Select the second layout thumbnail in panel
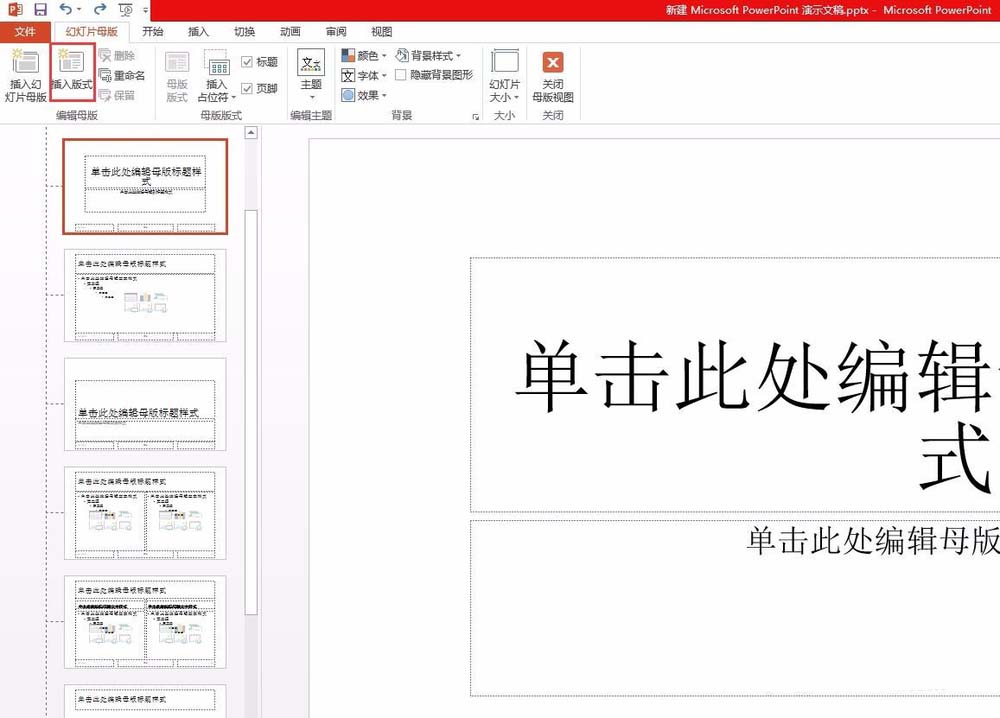 coord(145,296)
